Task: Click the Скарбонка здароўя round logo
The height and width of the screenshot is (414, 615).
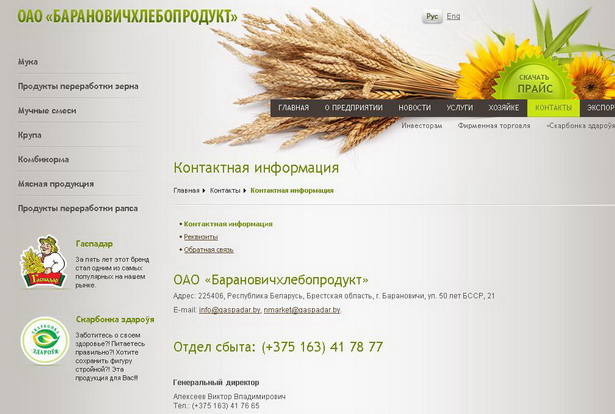Action: click(43, 340)
